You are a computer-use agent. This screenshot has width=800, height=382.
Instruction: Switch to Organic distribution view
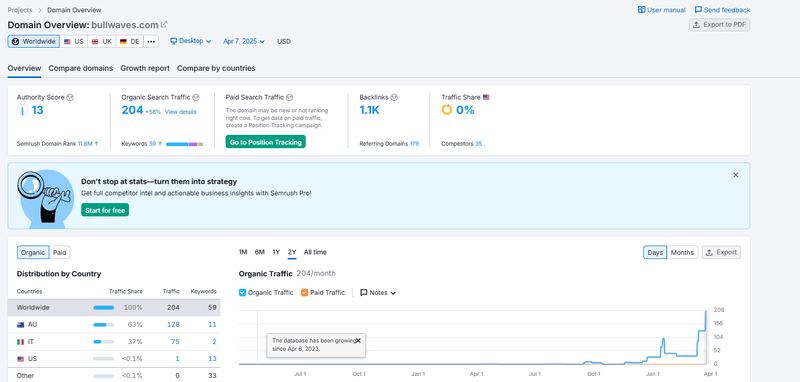coord(33,252)
